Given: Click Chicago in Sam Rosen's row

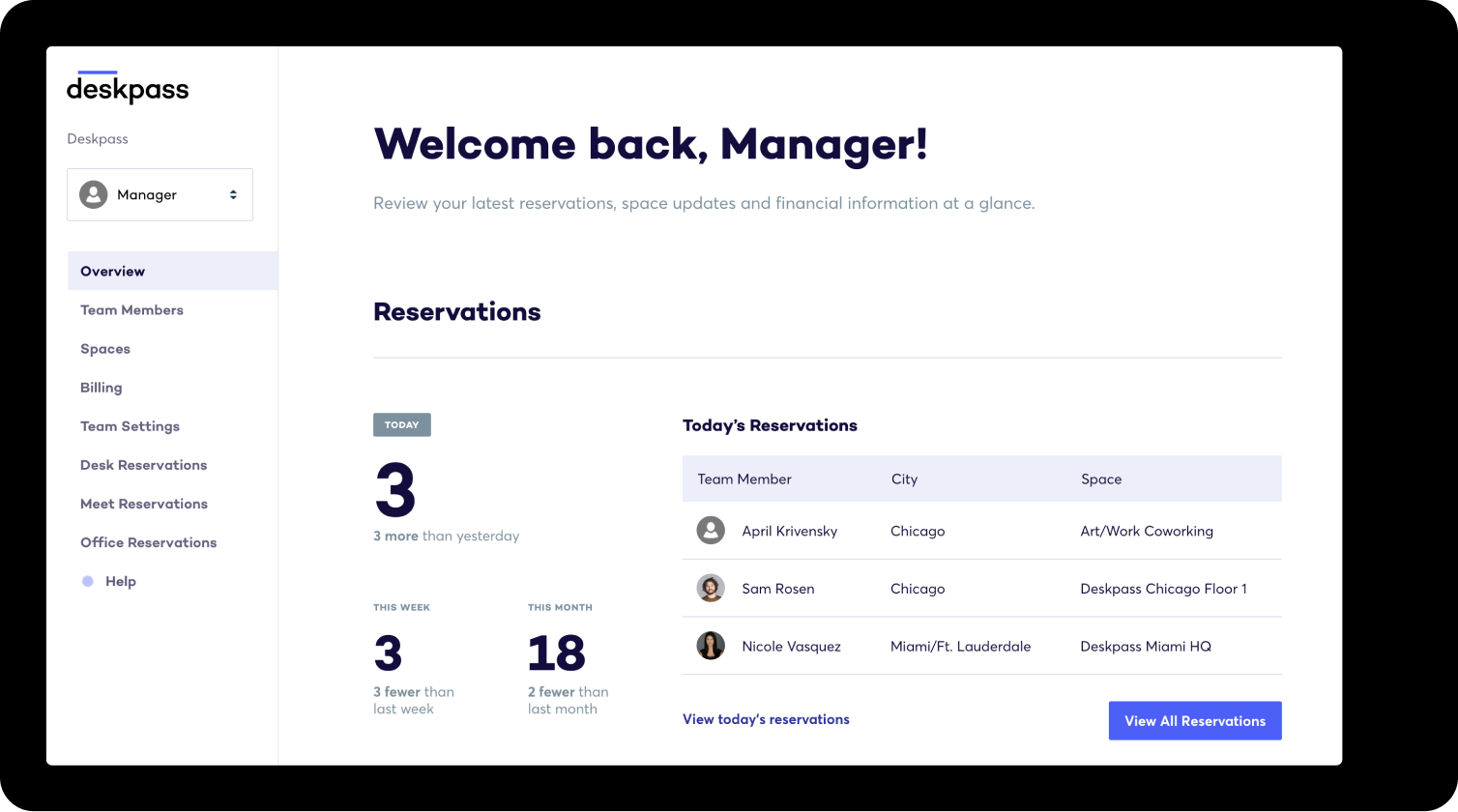Looking at the screenshot, I should (x=918, y=588).
